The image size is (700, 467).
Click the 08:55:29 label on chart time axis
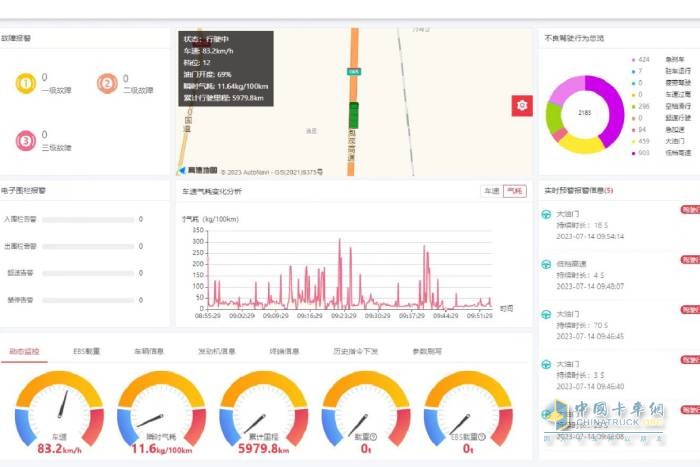coord(208,316)
